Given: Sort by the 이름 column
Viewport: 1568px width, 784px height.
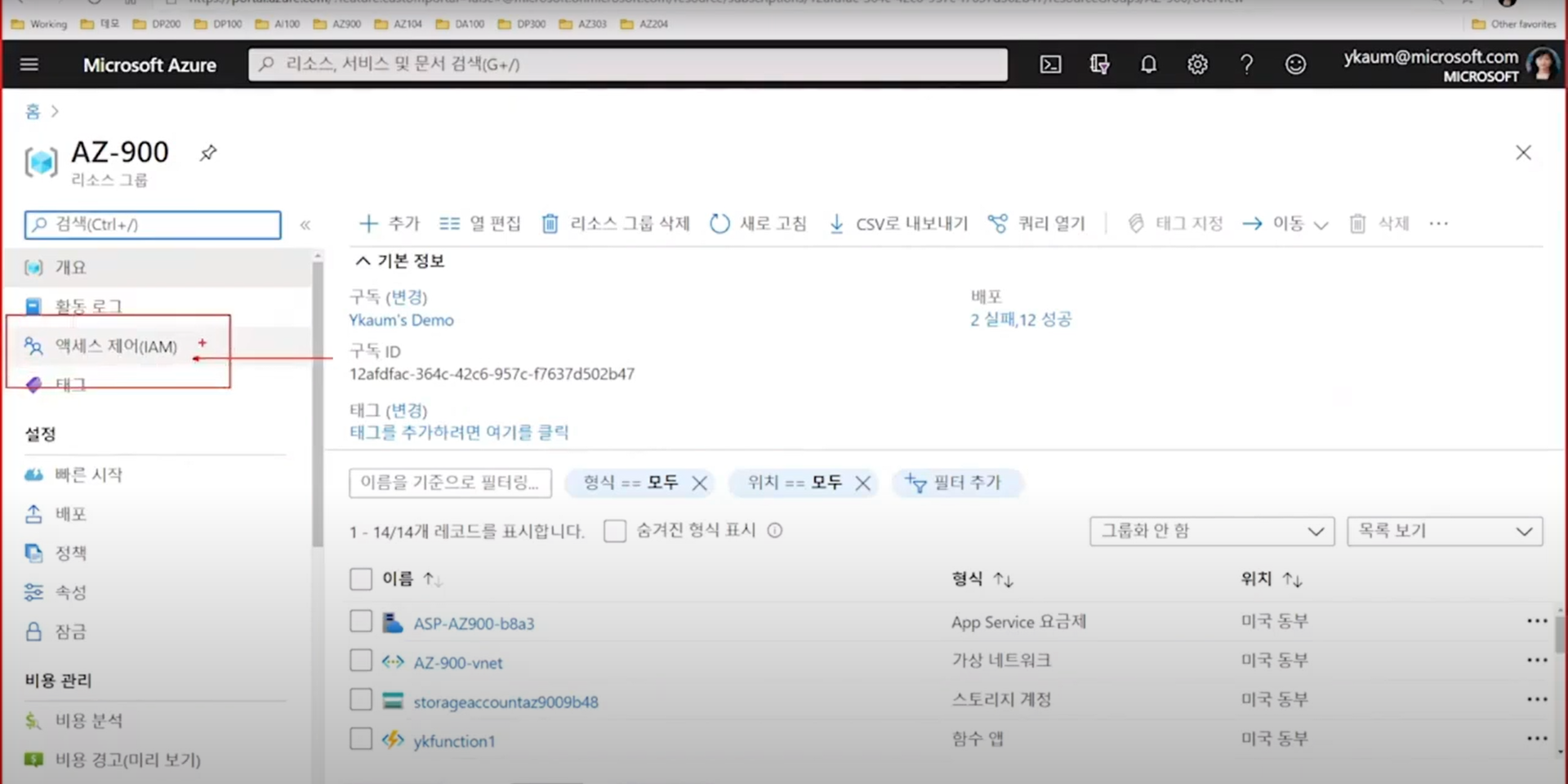Looking at the screenshot, I should click(412, 579).
